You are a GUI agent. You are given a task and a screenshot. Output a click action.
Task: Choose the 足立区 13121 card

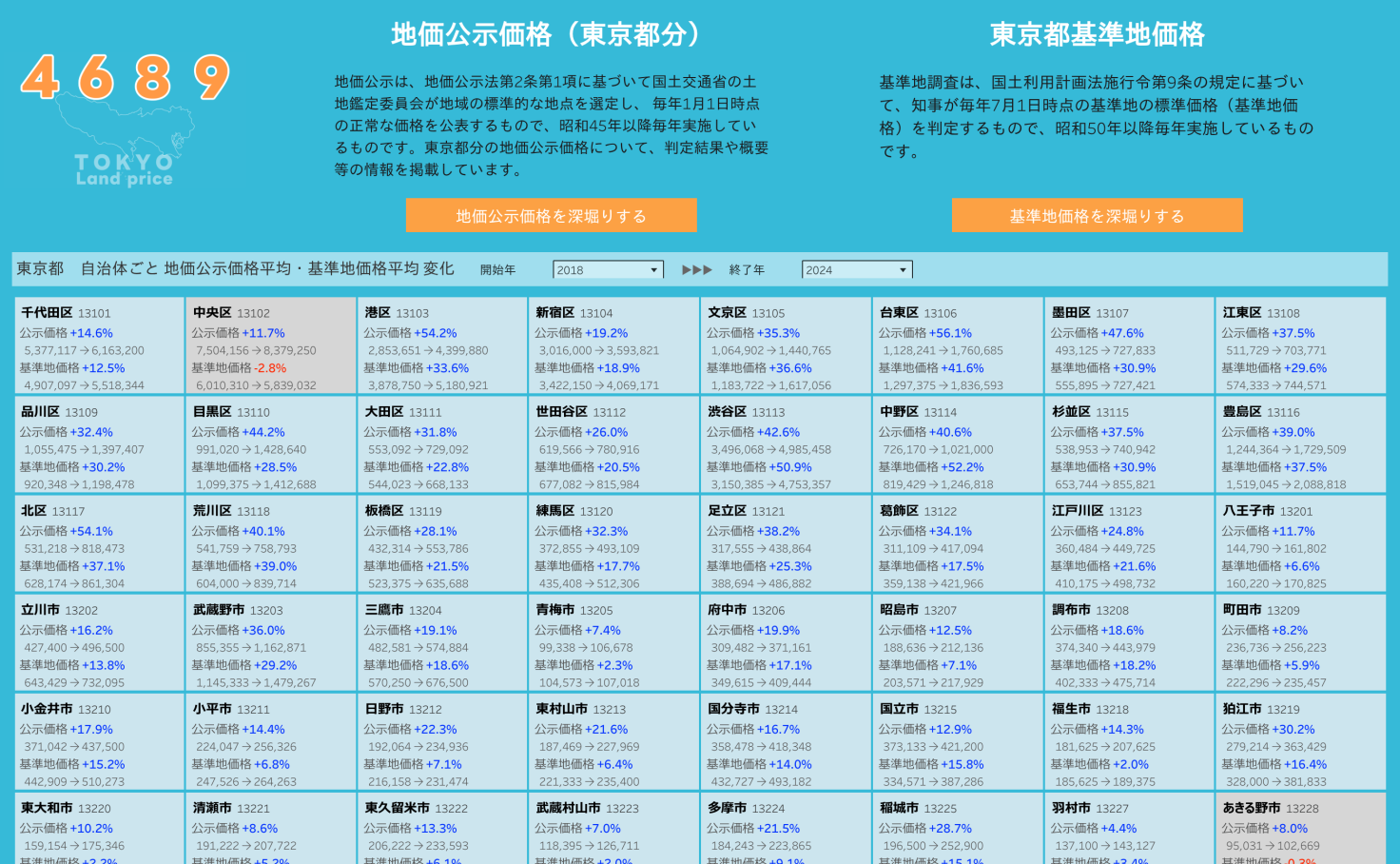click(787, 543)
